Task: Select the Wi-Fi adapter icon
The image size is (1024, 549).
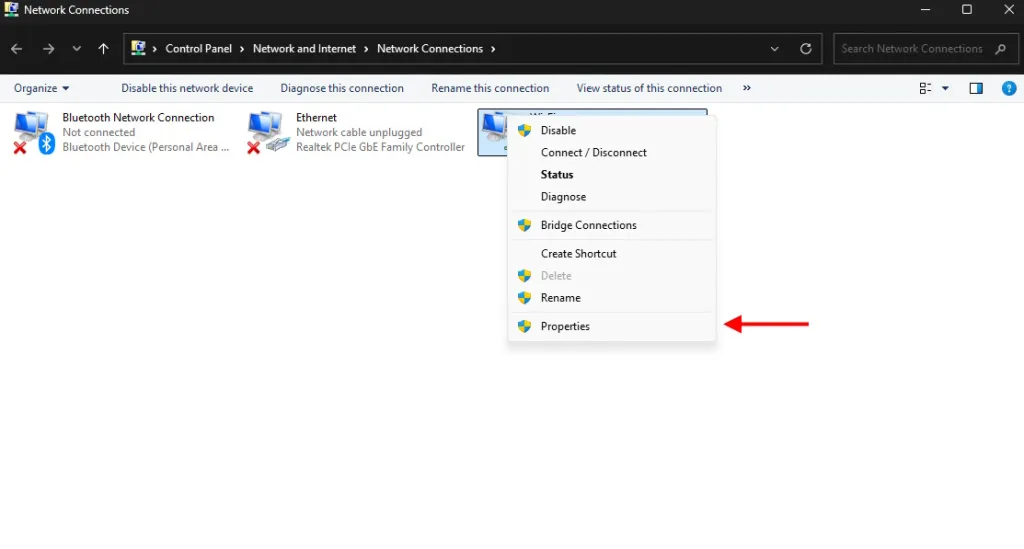Action: (x=494, y=132)
